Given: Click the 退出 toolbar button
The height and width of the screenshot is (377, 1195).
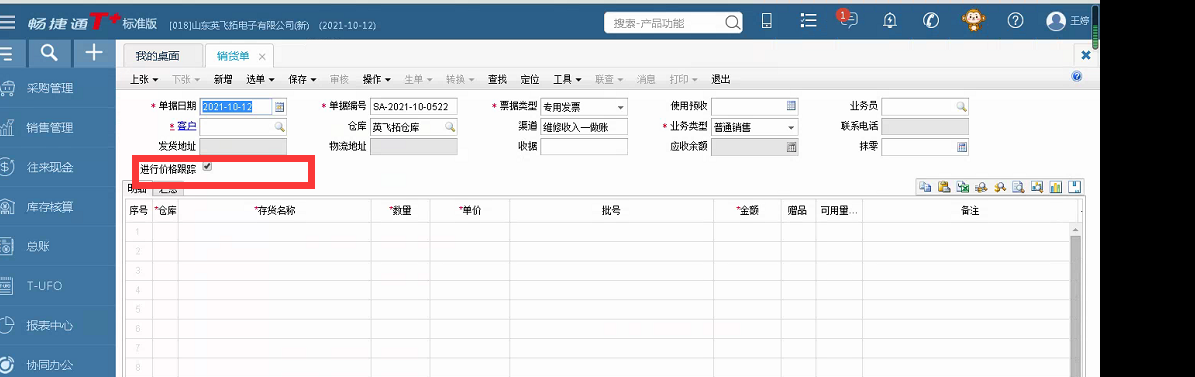Looking at the screenshot, I should point(721,79).
